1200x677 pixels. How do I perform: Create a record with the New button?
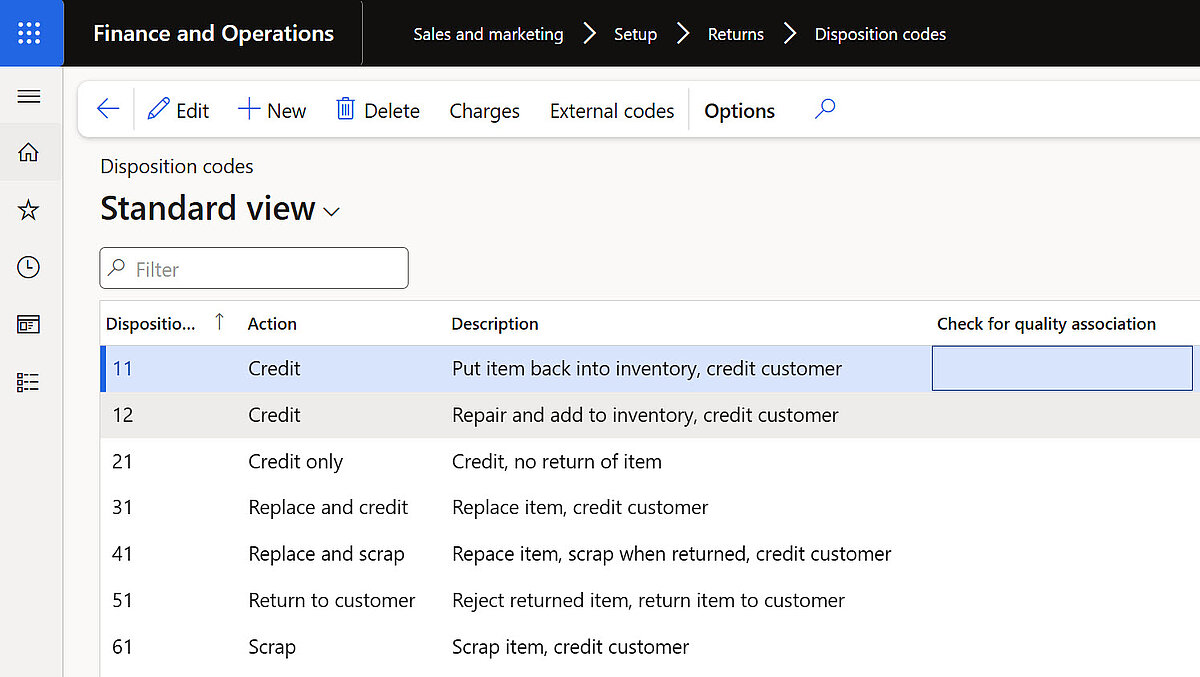(271, 110)
